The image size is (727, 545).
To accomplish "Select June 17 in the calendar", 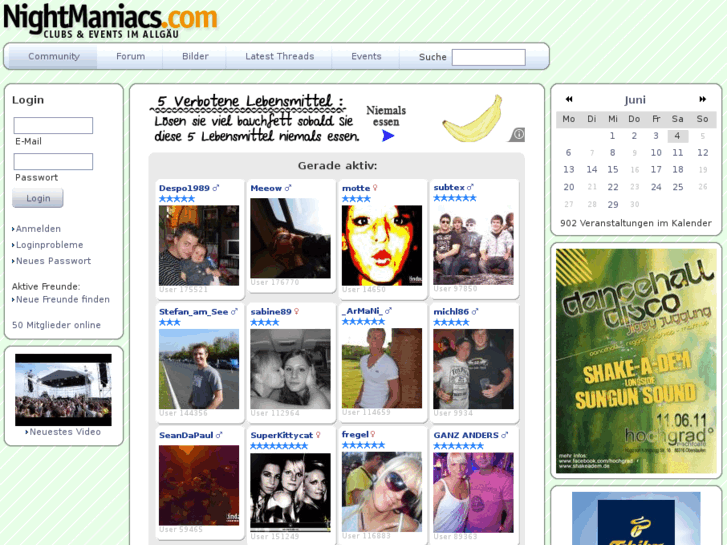I will [656, 169].
